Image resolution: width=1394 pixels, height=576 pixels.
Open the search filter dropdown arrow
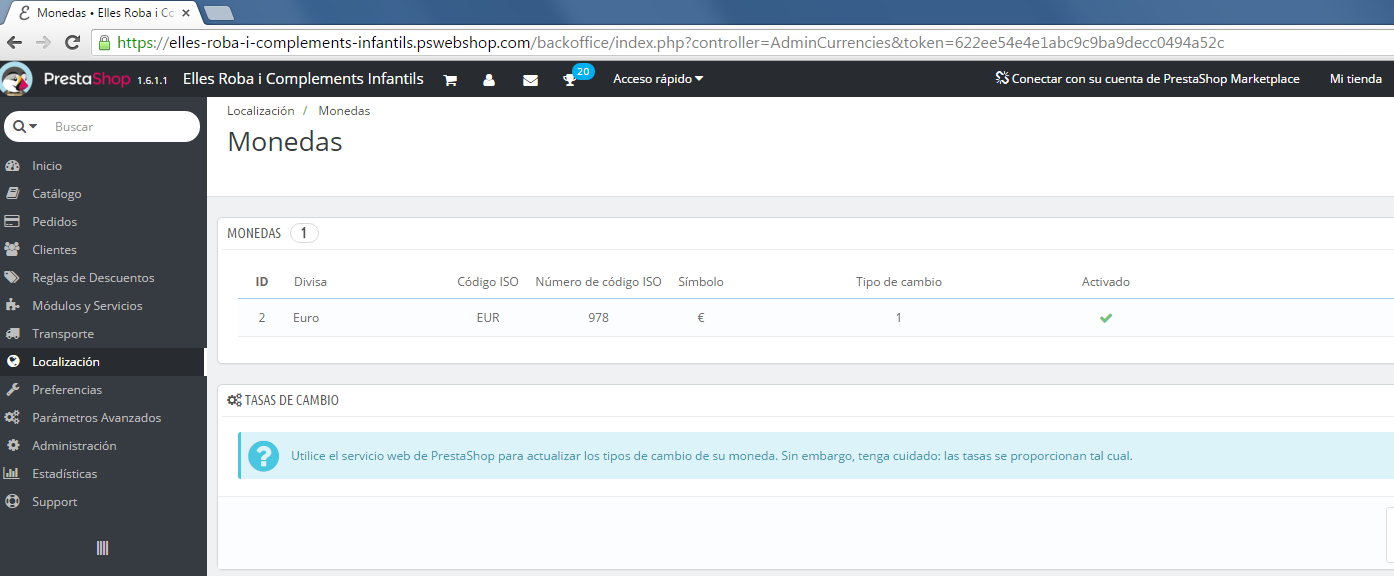coord(26,127)
